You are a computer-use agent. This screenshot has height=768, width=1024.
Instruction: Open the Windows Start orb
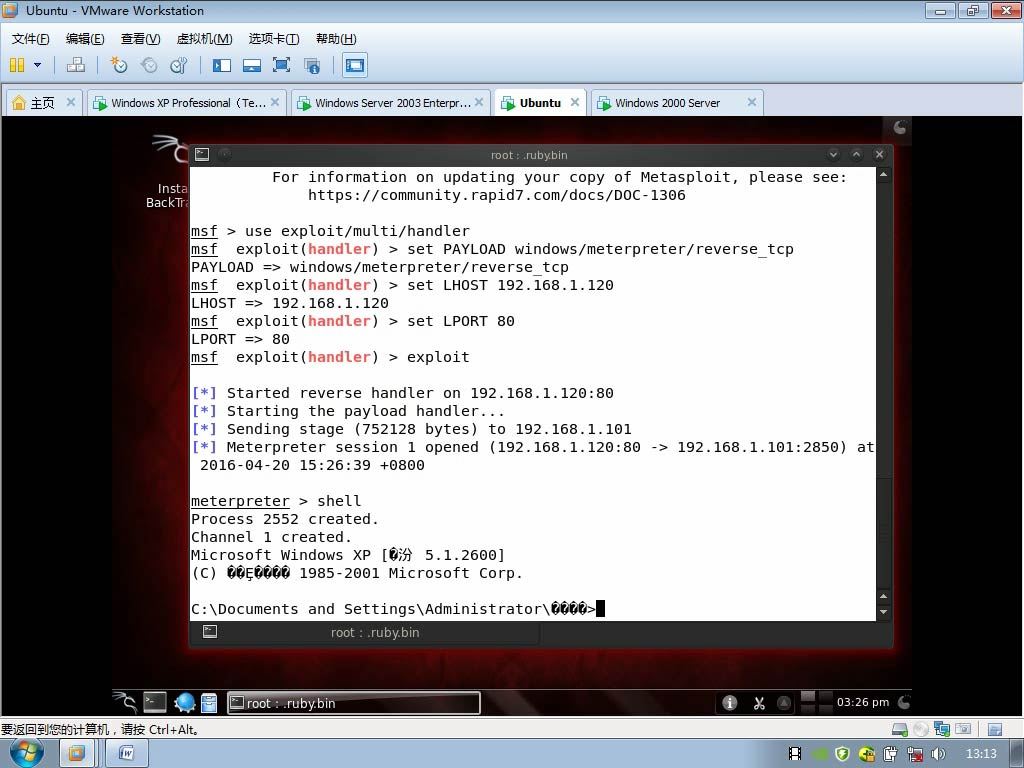pos(26,753)
